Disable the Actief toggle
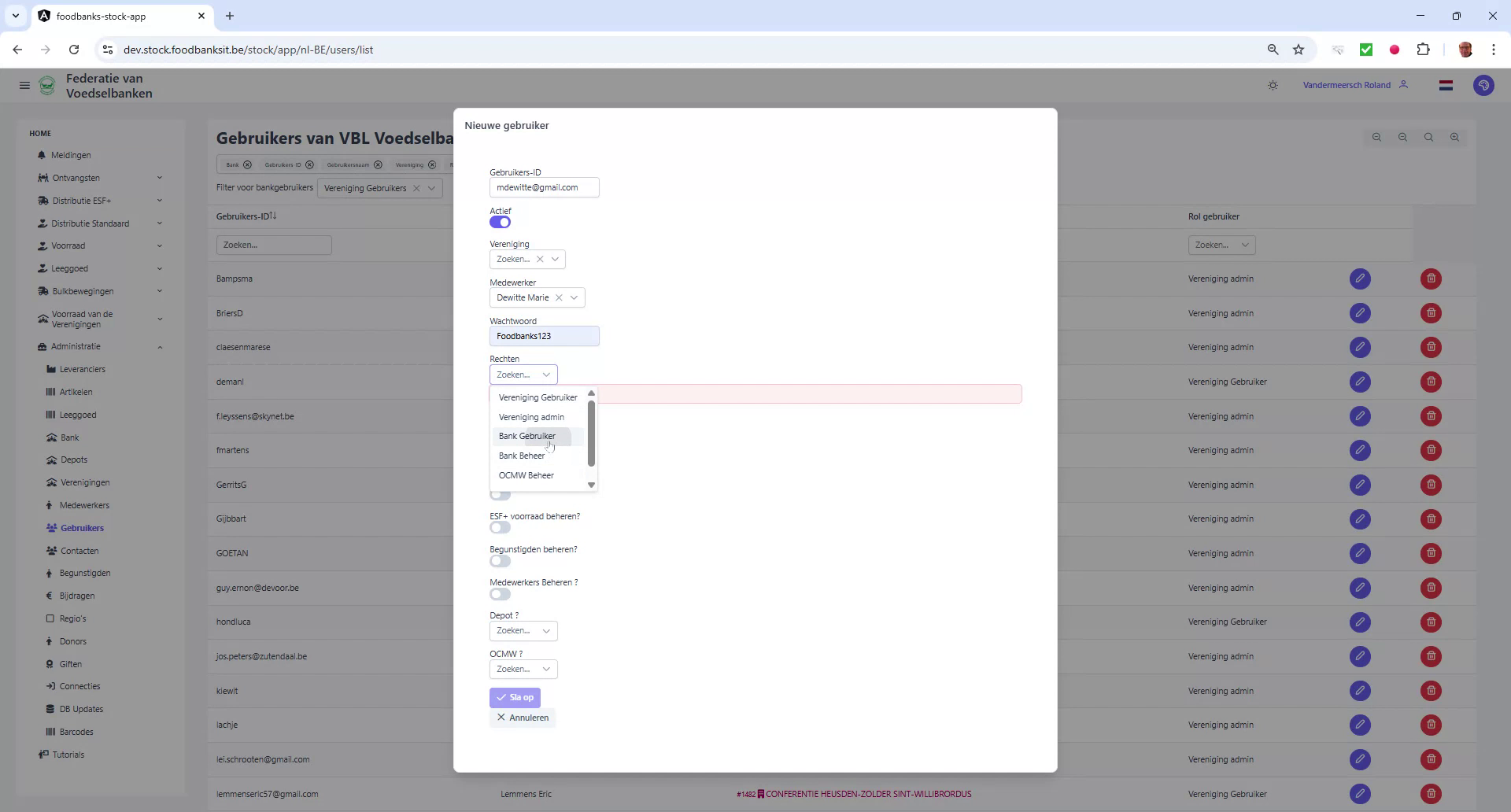This screenshot has width=1511, height=812. click(x=500, y=222)
